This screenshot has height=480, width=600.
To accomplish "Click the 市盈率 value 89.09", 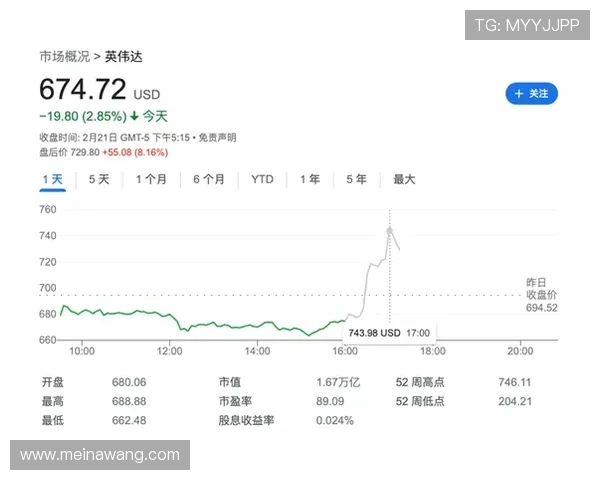I will 330,401.
